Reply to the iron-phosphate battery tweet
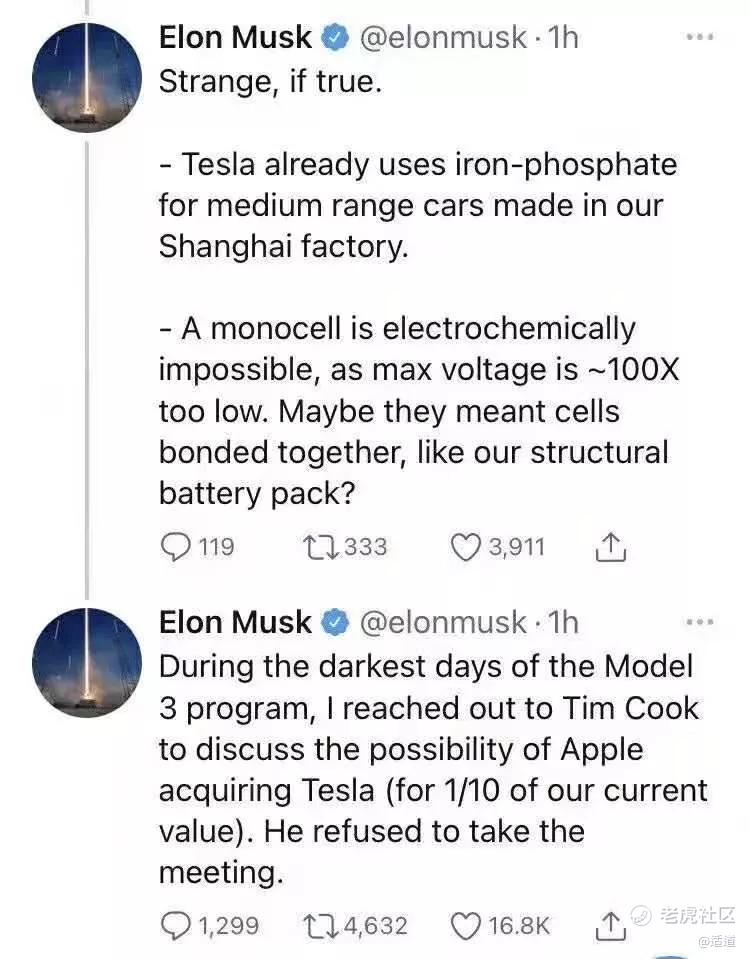The image size is (750, 959). 176,546
